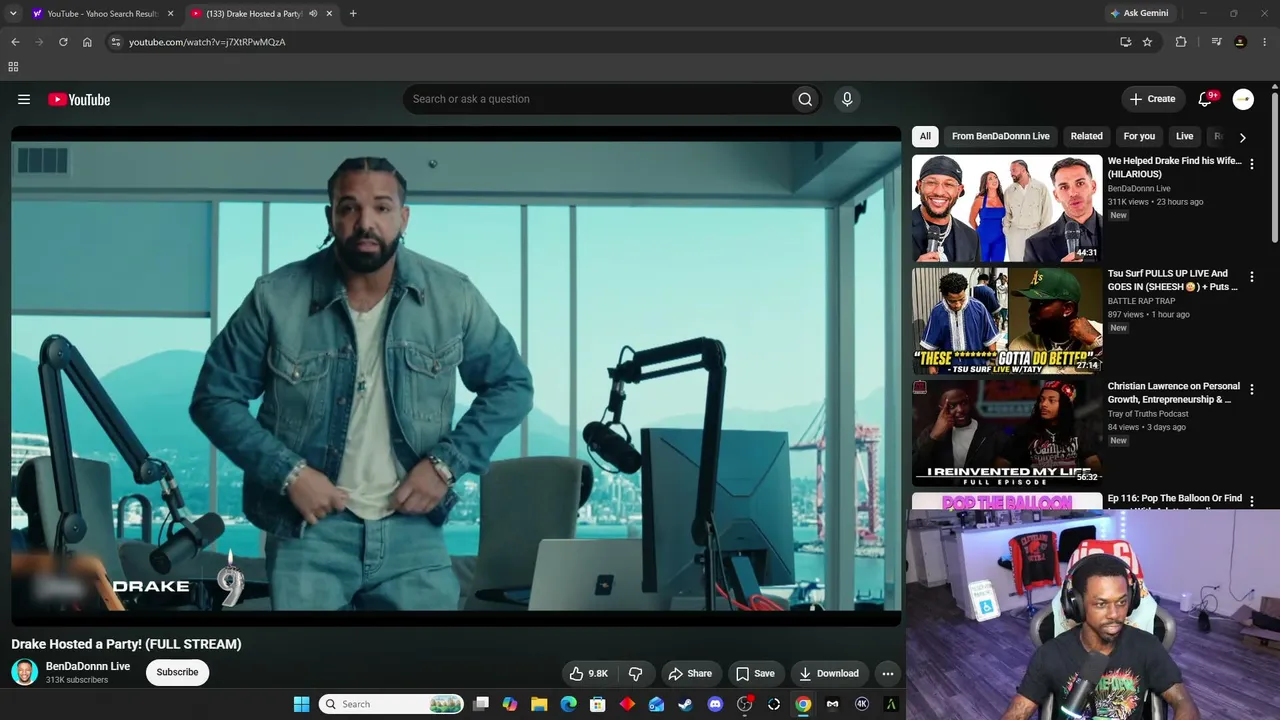Open Task View from taskbar

(x=481, y=704)
